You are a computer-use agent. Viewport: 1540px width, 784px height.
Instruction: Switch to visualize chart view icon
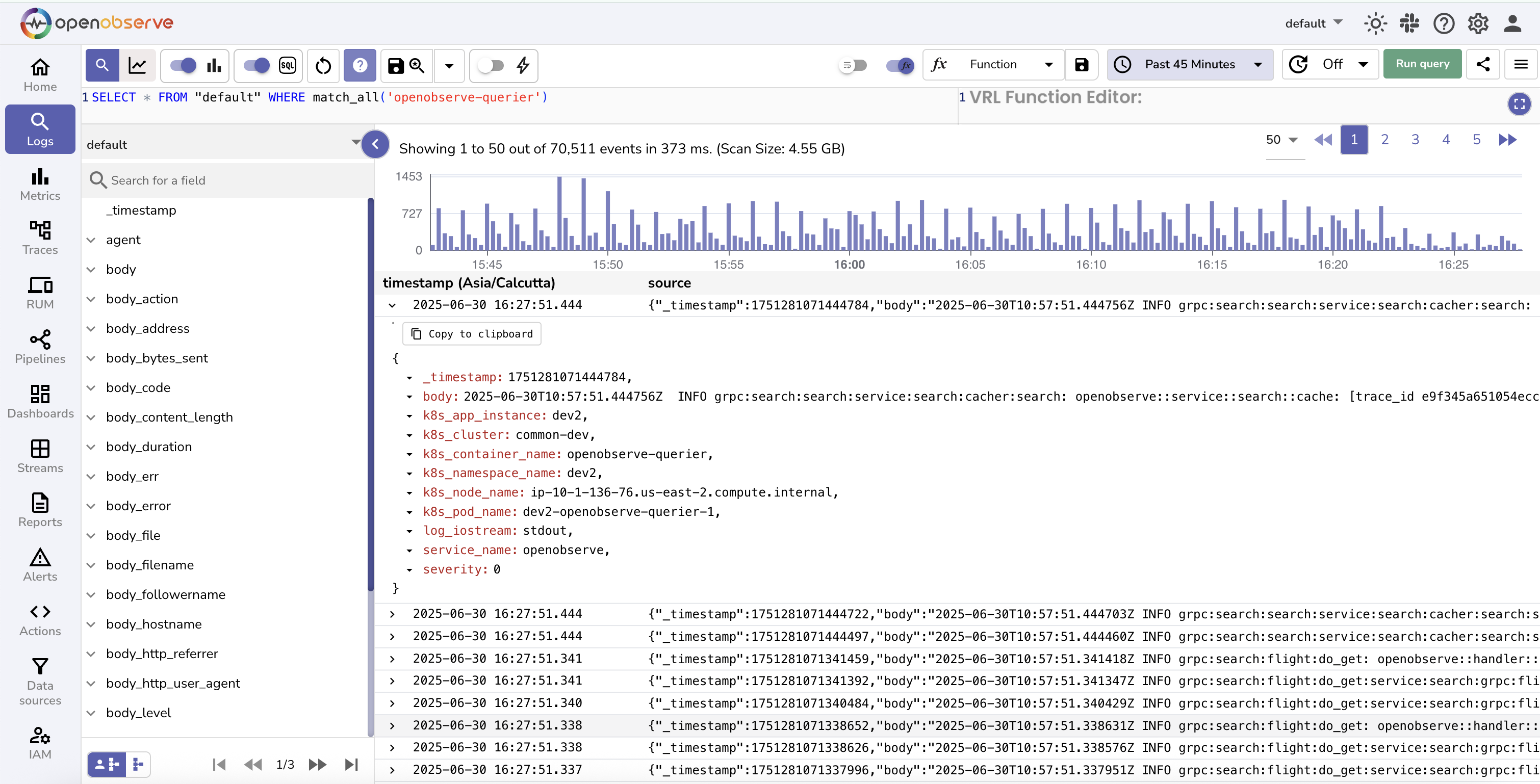click(x=138, y=65)
